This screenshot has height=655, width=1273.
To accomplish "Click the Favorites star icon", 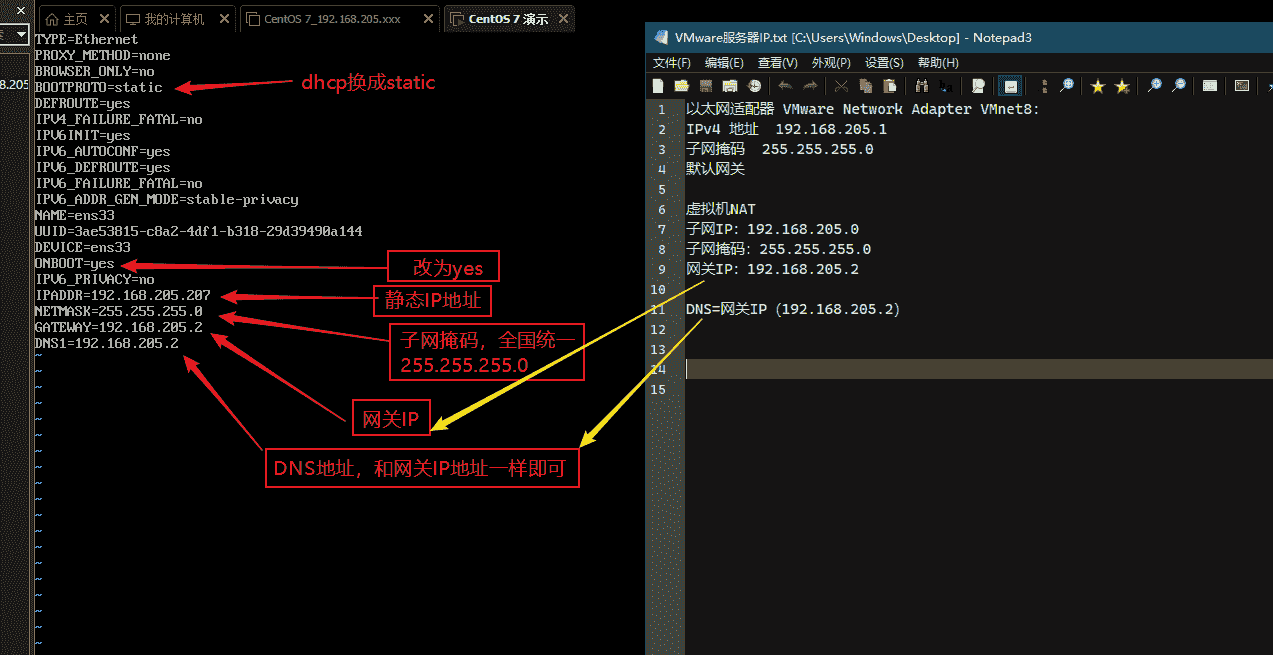I will coord(1097,86).
